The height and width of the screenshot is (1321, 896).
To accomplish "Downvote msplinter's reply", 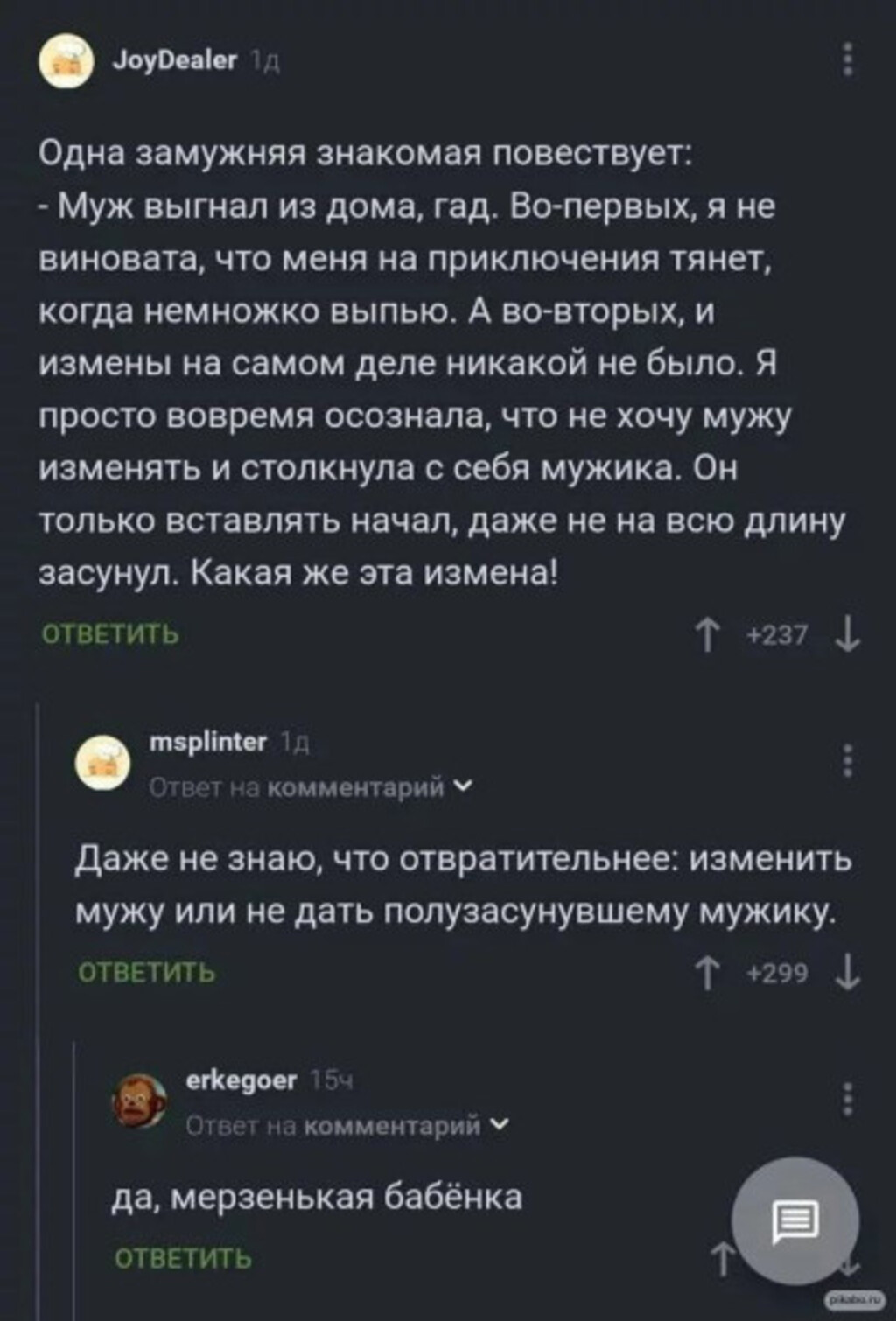I will (847, 973).
